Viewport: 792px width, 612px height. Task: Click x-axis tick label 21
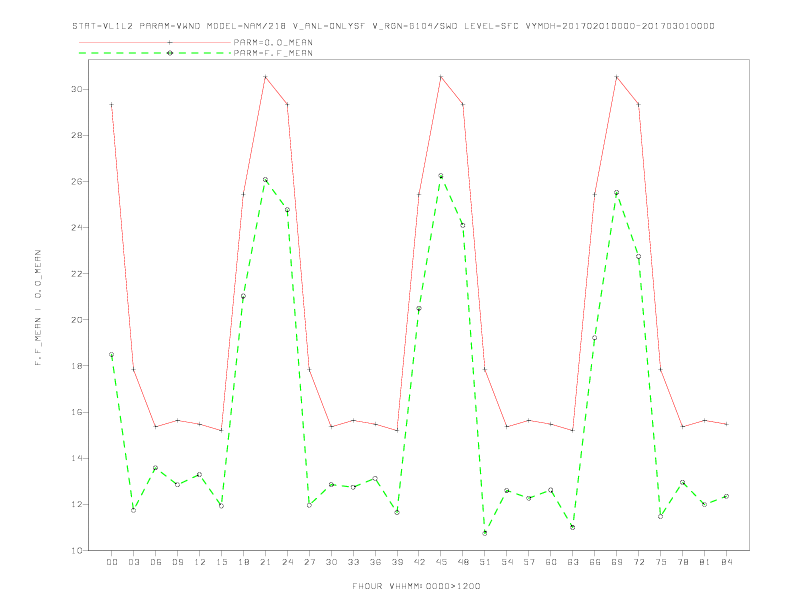(265, 562)
